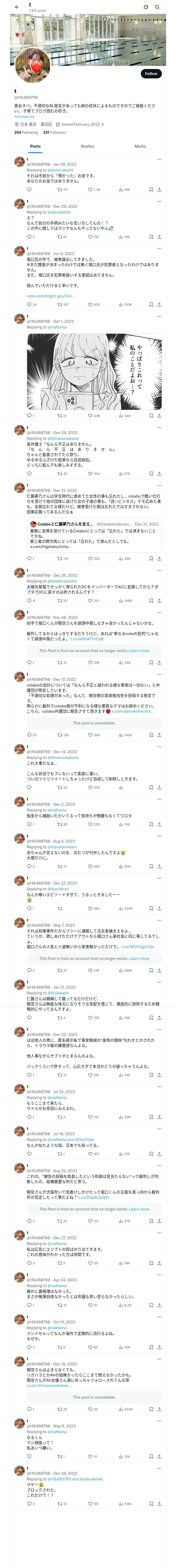
Task: Open the search icon in the header
Action: [x=157, y=7]
